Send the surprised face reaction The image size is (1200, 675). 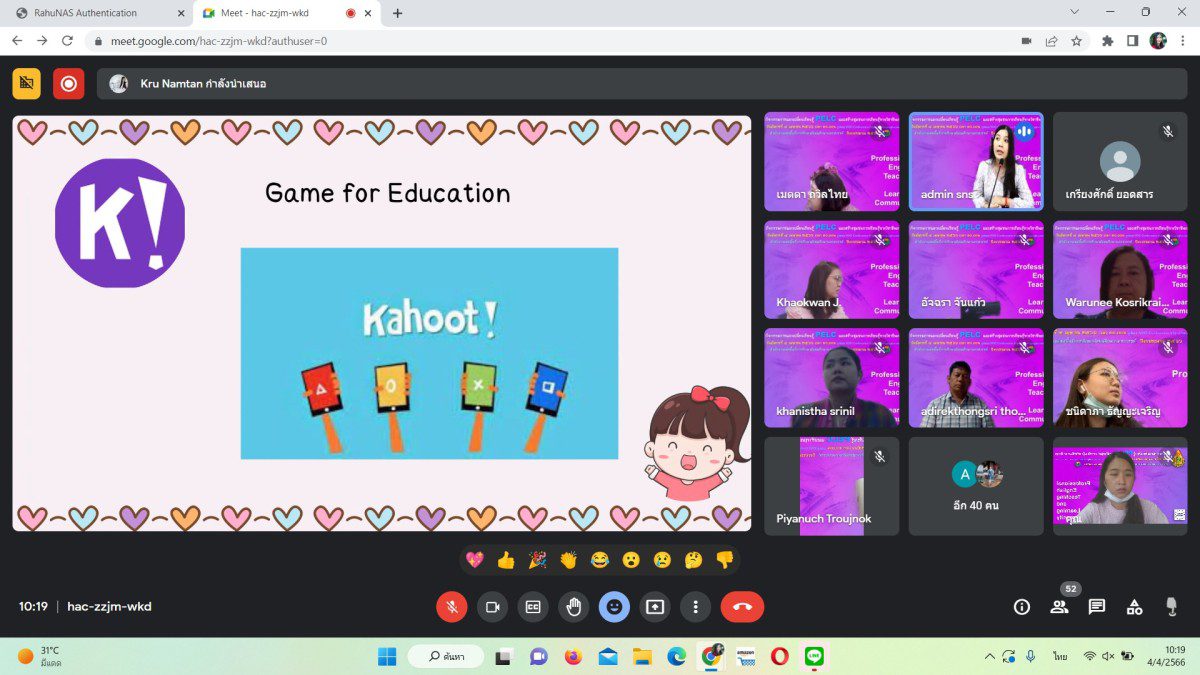630,560
